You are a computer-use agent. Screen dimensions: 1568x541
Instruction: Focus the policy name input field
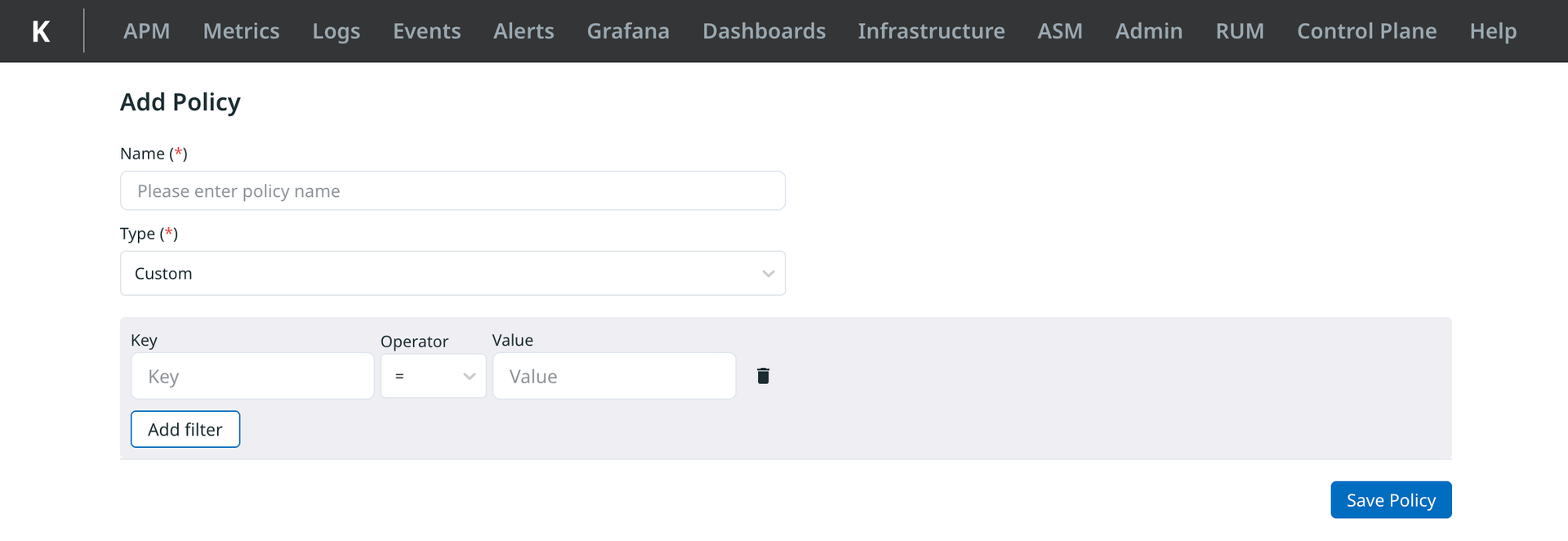(452, 190)
